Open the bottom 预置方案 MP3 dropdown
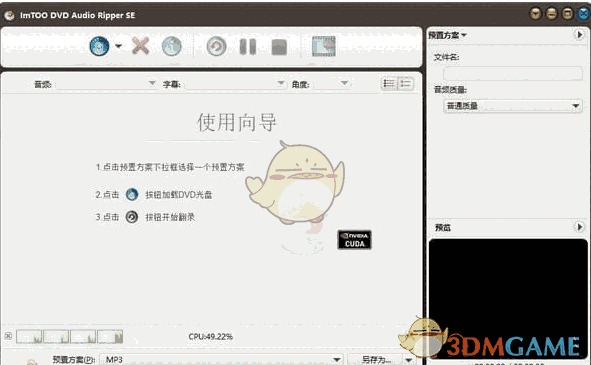This screenshot has width=591, height=365. [221, 360]
